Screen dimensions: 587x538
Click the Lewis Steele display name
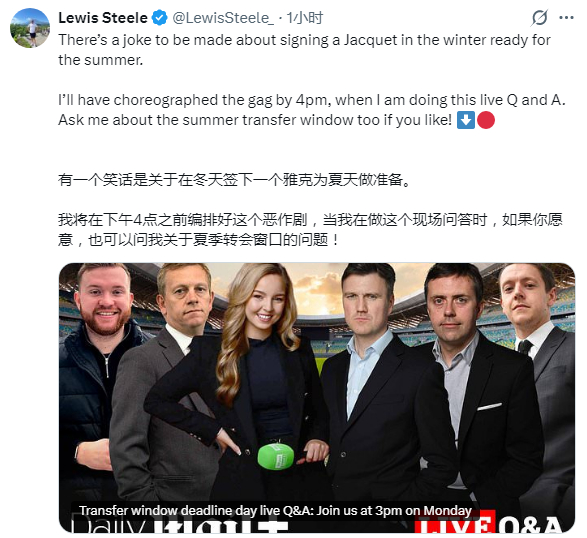[x=103, y=18]
